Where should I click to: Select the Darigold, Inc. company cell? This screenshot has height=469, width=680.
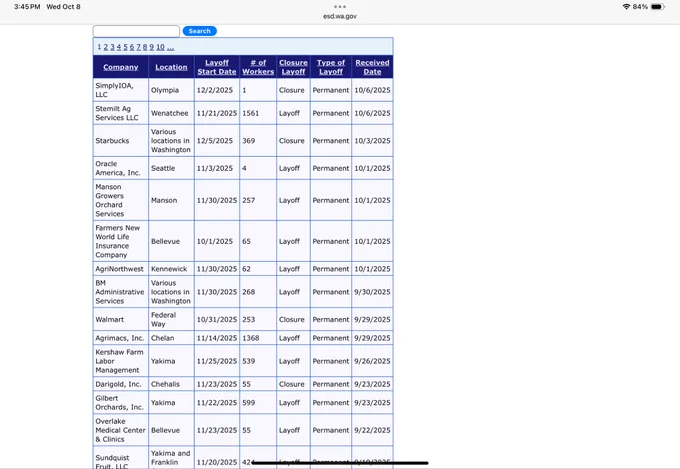pyautogui.click(x=121, y=384)
